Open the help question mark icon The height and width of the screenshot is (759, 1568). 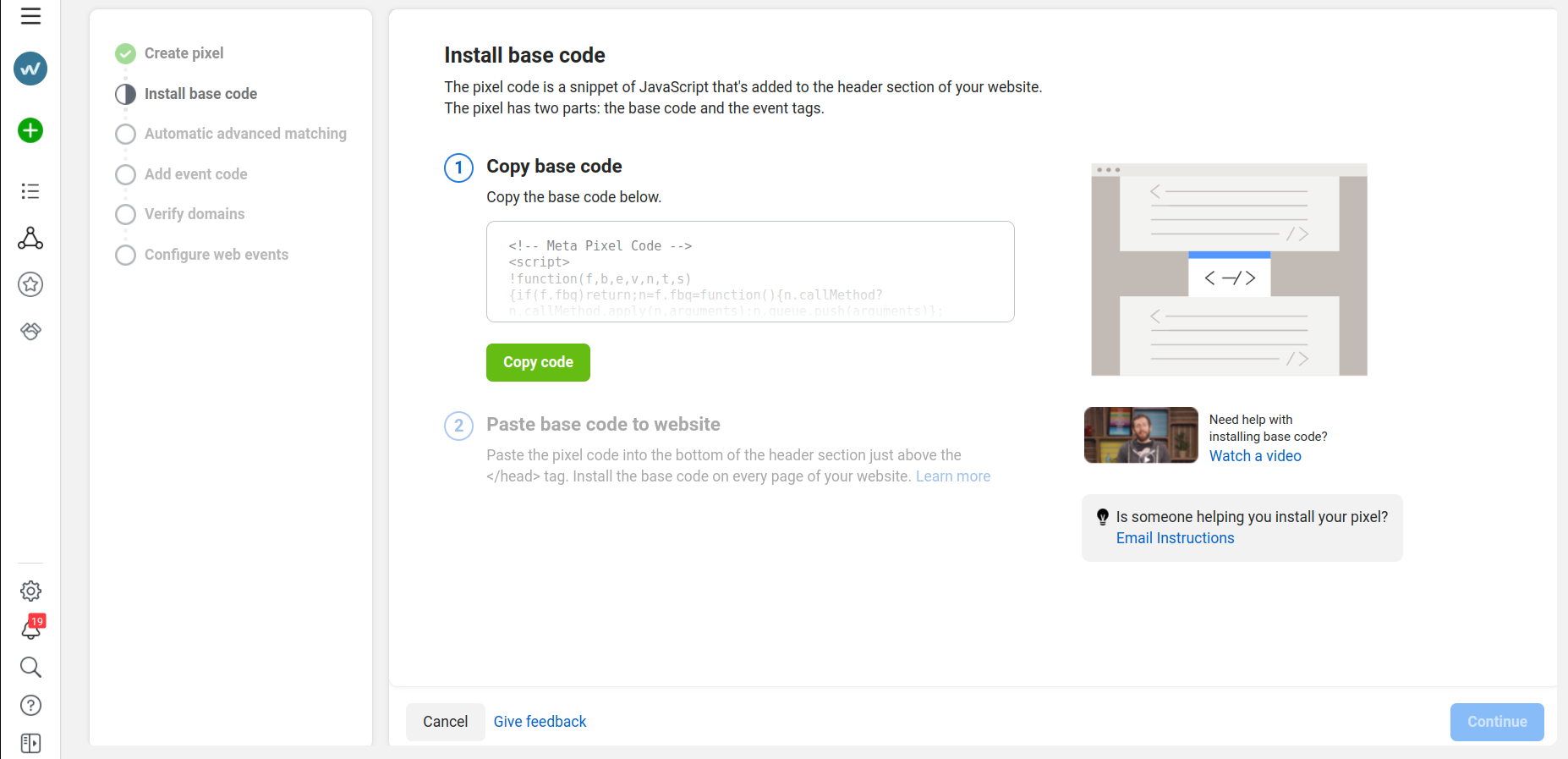30,706
